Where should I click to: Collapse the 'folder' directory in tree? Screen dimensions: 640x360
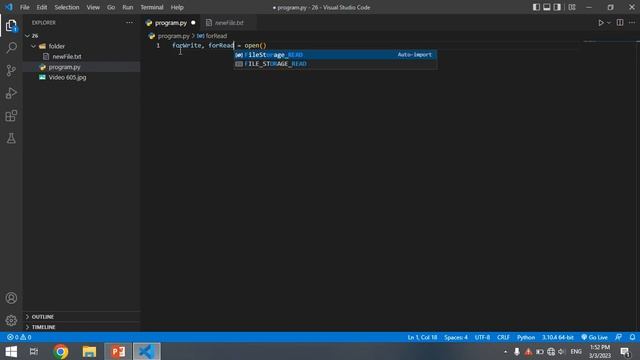82,46
